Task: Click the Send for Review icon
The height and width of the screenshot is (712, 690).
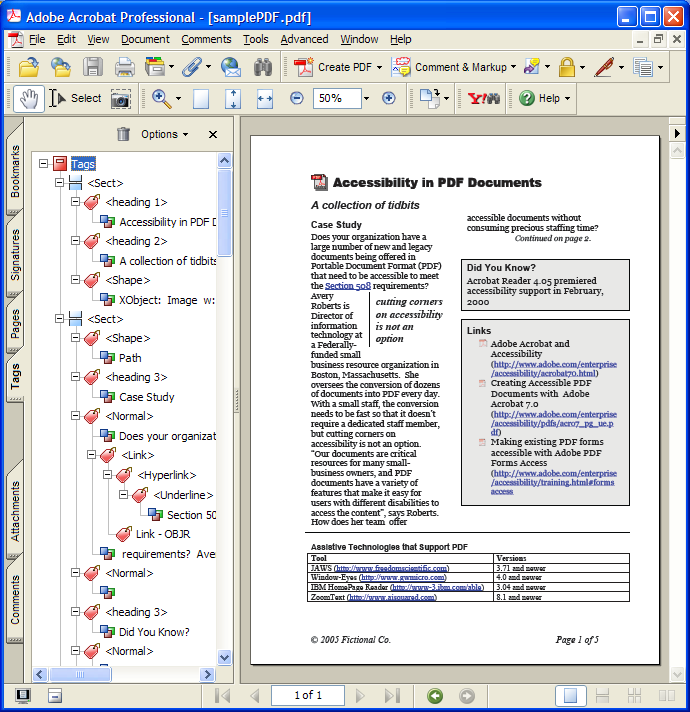Action: [x=532, y=67]
